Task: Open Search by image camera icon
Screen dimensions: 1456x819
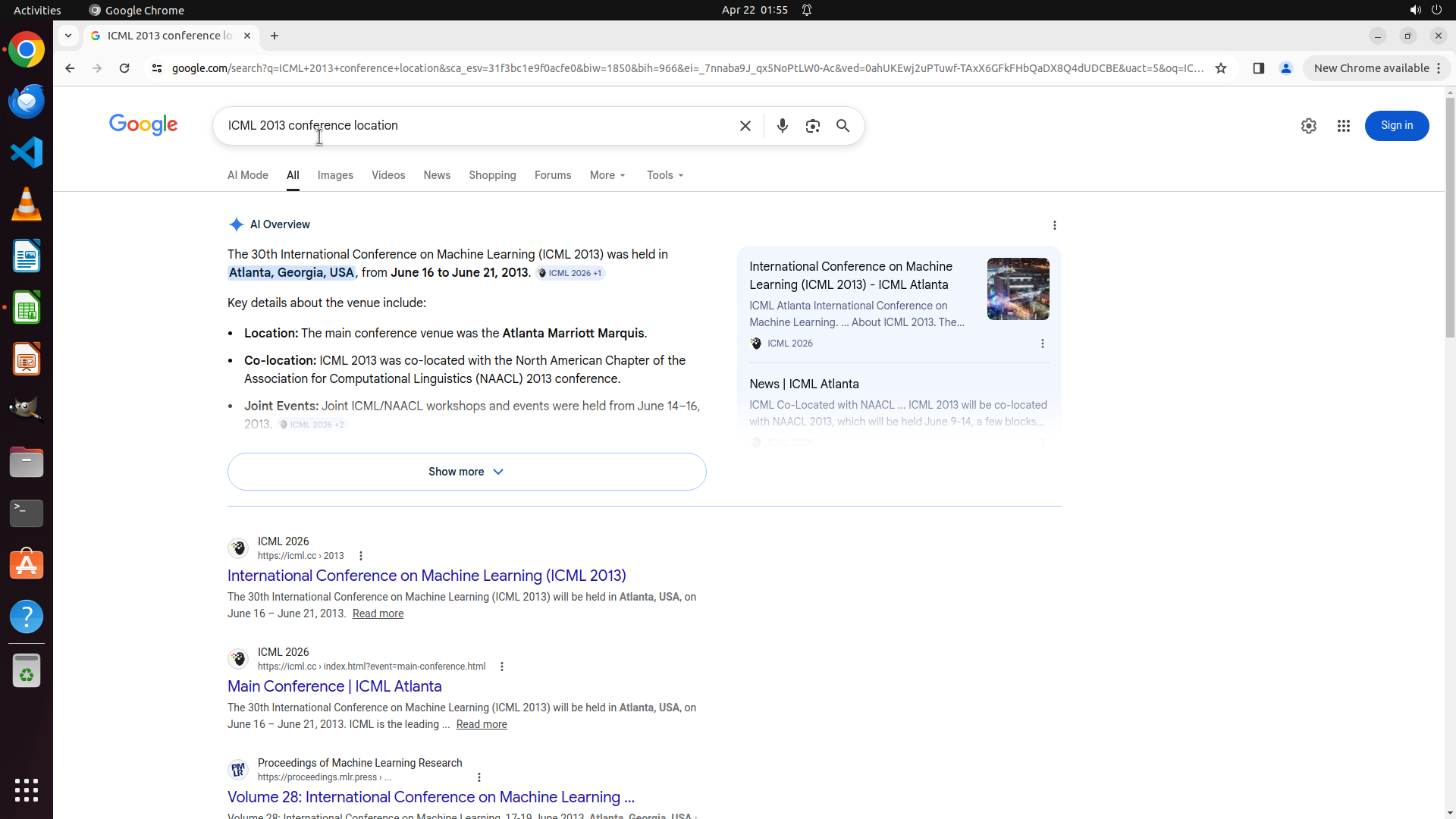Action: 812,126
